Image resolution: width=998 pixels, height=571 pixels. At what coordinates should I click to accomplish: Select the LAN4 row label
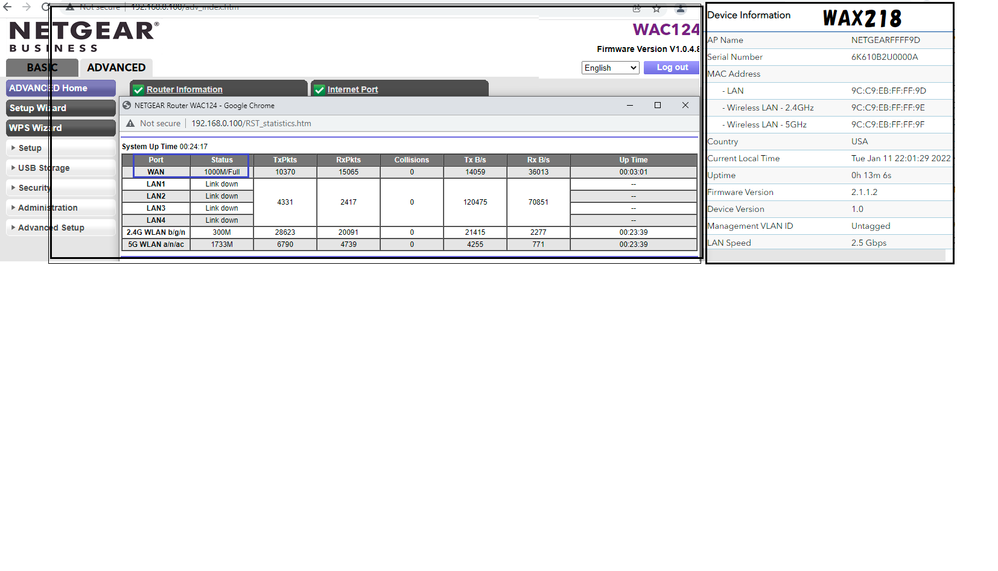click(x=156, y=220)
